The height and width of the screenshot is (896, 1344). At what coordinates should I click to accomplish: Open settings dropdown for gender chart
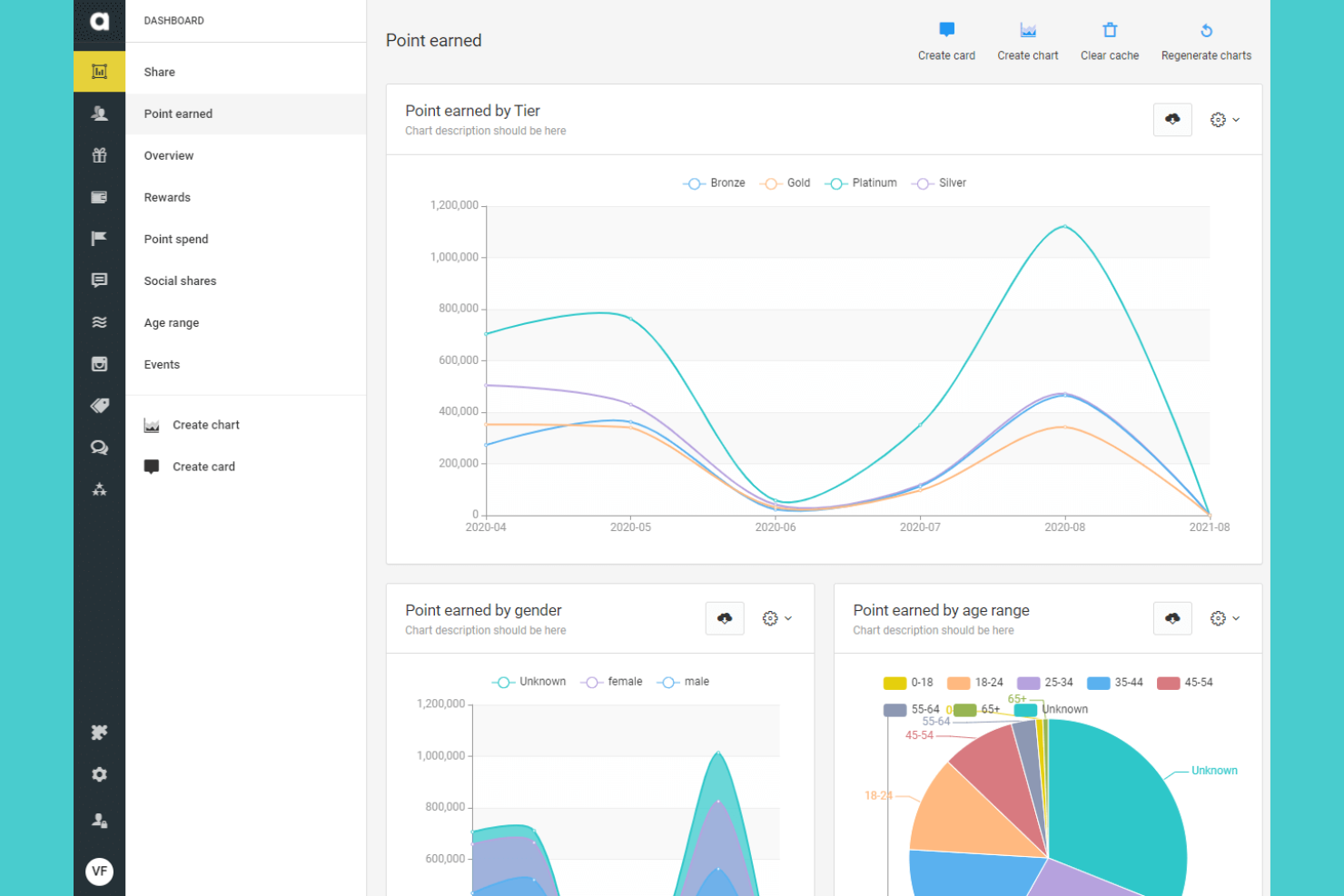(776, 618)
